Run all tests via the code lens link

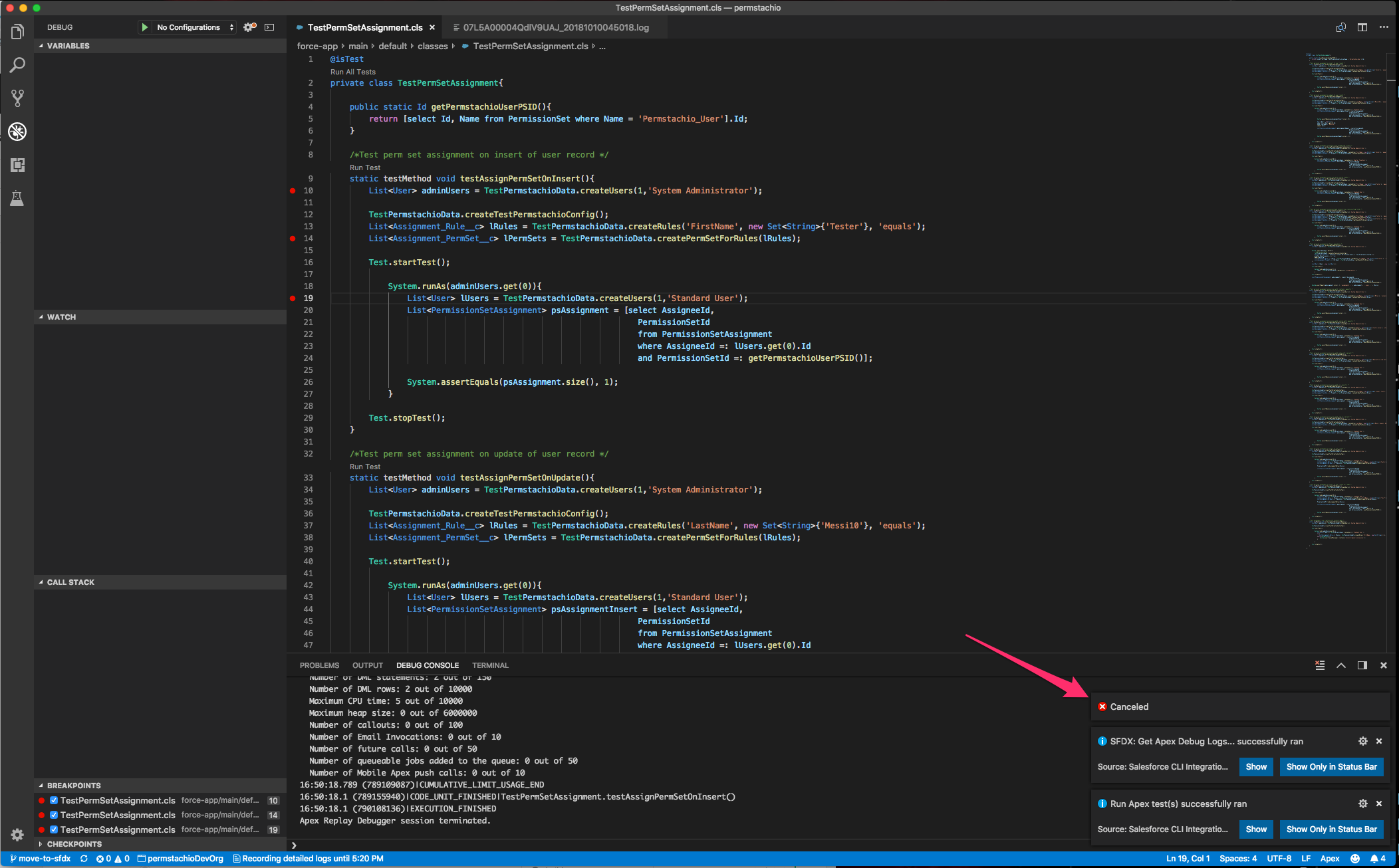tap(352, 71)
